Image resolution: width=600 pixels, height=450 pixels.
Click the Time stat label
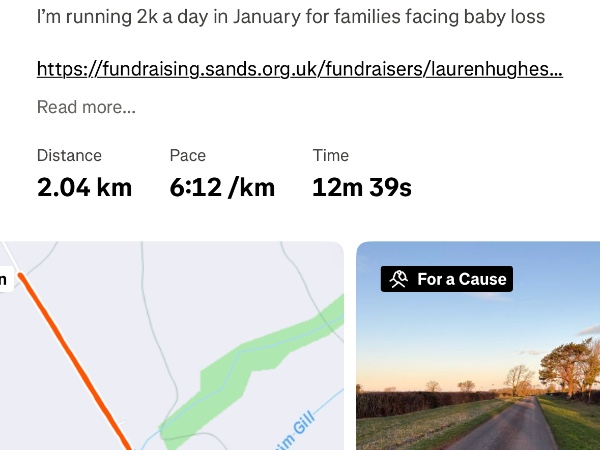[x=330, y=155]
